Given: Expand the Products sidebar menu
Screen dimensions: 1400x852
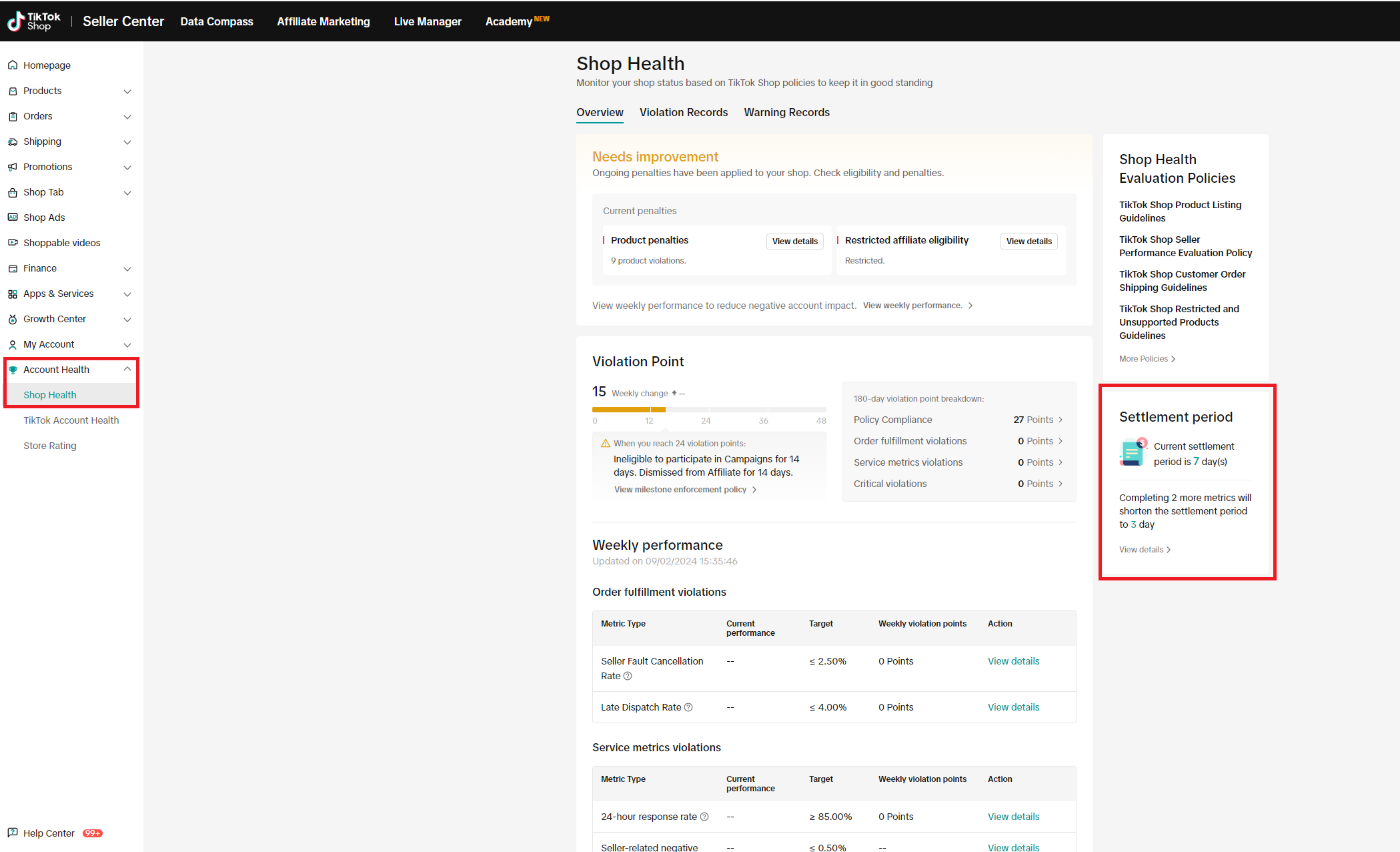Looking at the screenshot, I should click(127, 91).
